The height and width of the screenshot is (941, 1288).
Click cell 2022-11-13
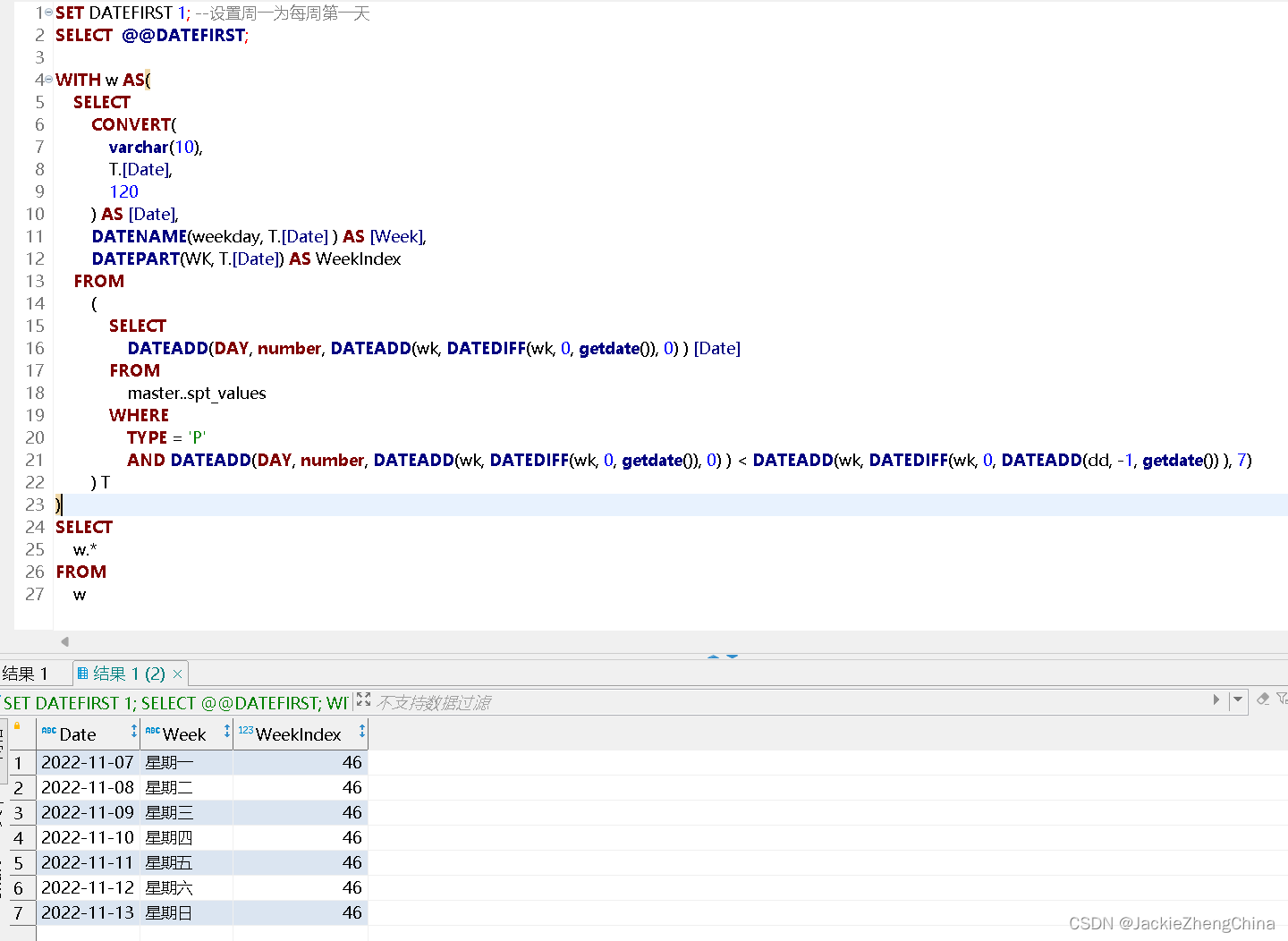[x=88, y=913]
